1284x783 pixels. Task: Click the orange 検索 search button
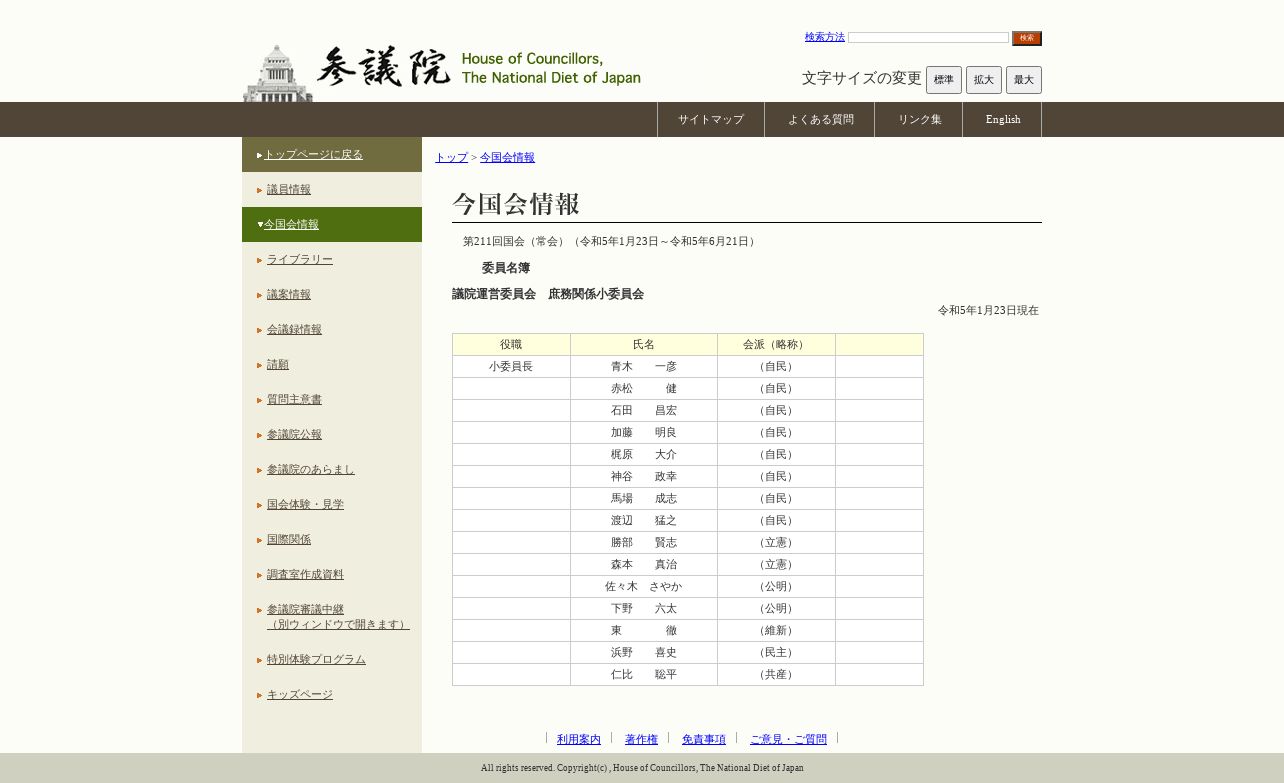[x=1027, y=38]
